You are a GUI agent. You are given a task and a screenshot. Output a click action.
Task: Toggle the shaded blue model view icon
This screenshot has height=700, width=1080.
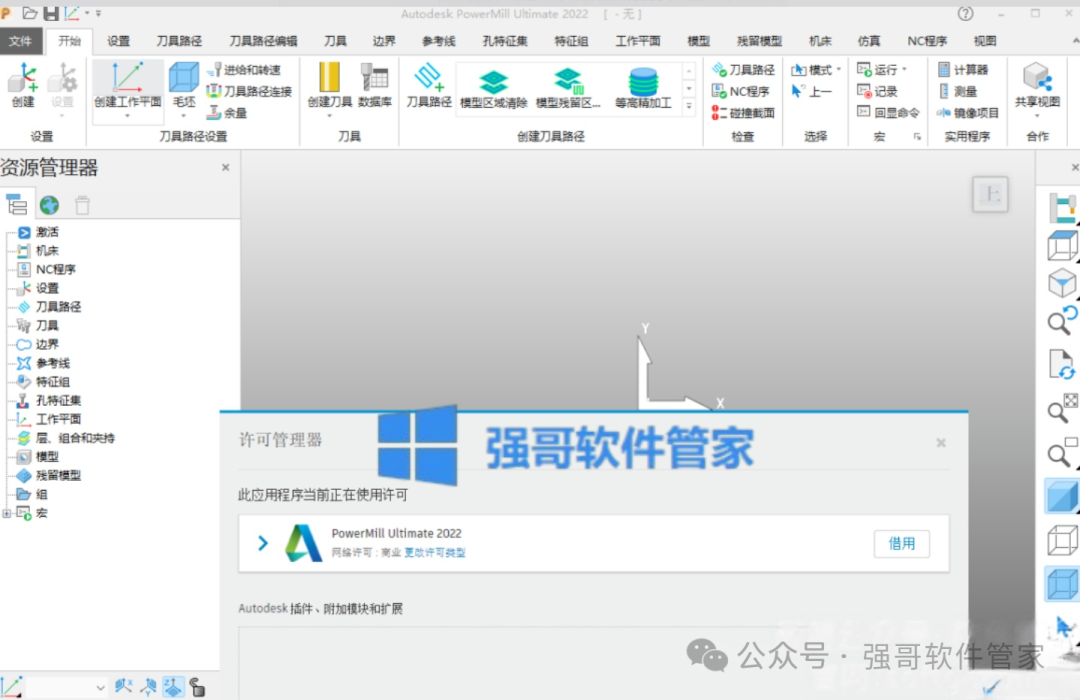pyautogui.click(x=1061, y=496)
